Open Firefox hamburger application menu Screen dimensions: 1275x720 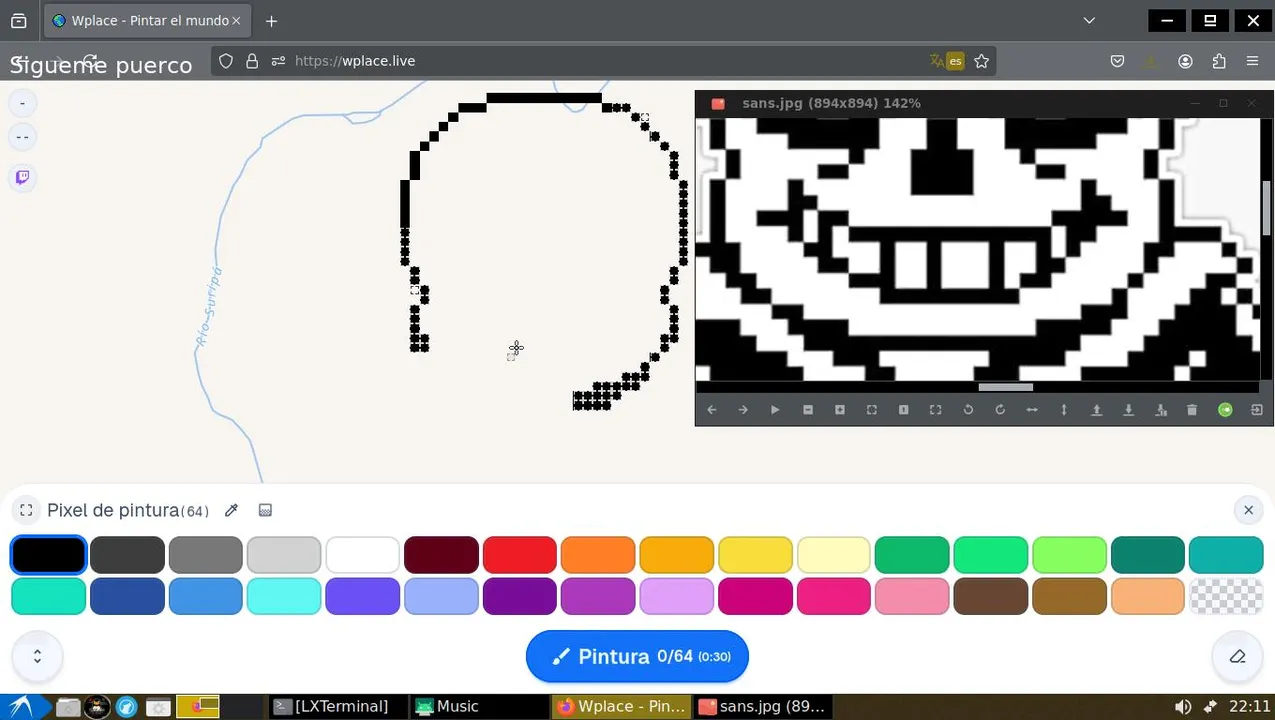coord(1252,61)
